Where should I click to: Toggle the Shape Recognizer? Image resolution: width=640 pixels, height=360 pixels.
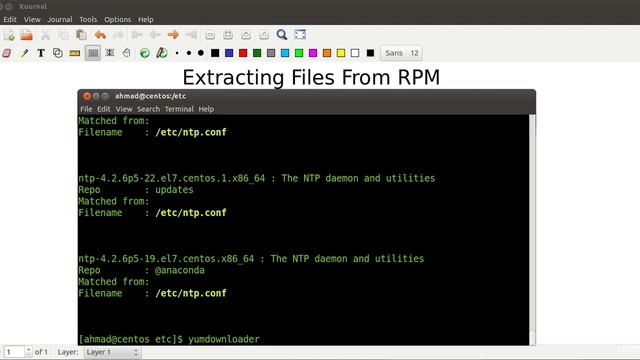tap(58, 53)
